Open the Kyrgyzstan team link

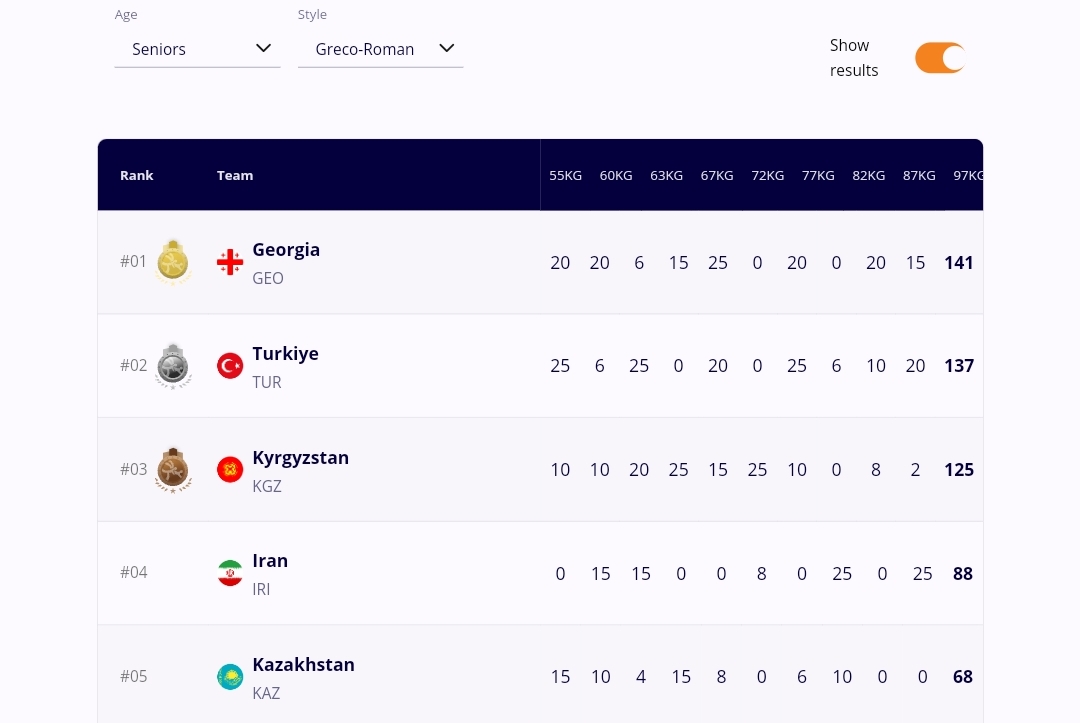coord(300,458)
